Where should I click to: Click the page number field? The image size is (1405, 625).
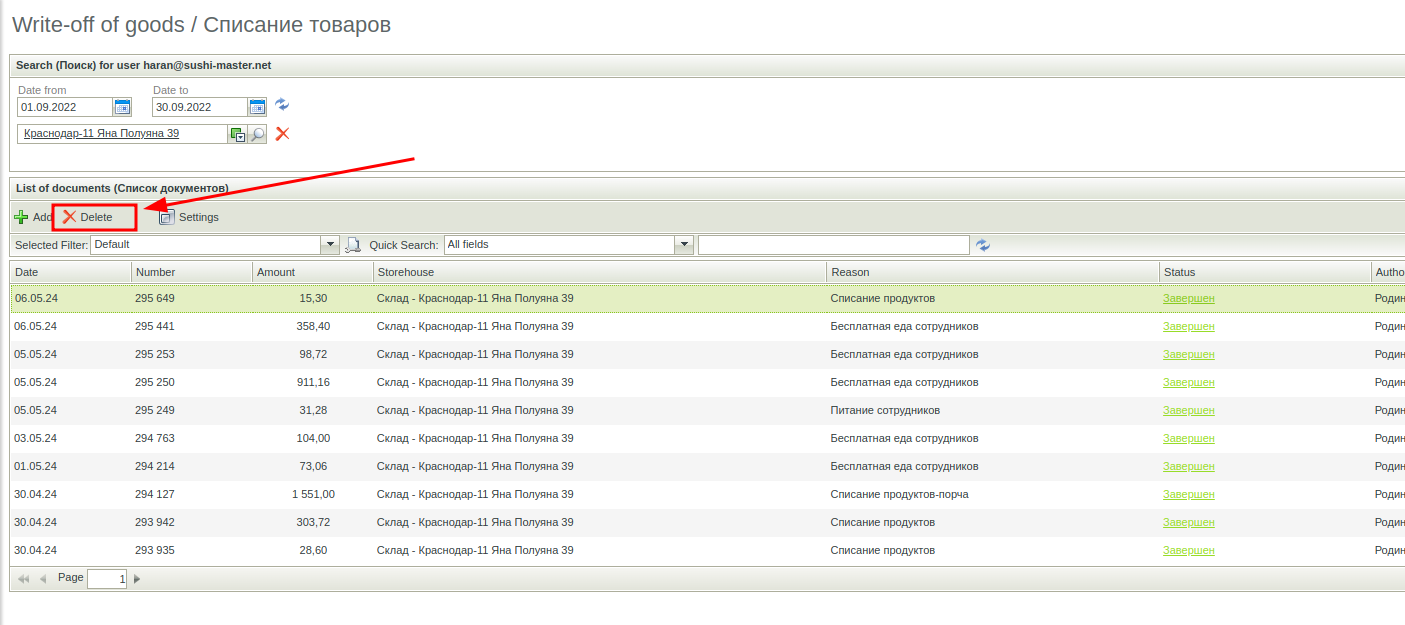(107, 579)
